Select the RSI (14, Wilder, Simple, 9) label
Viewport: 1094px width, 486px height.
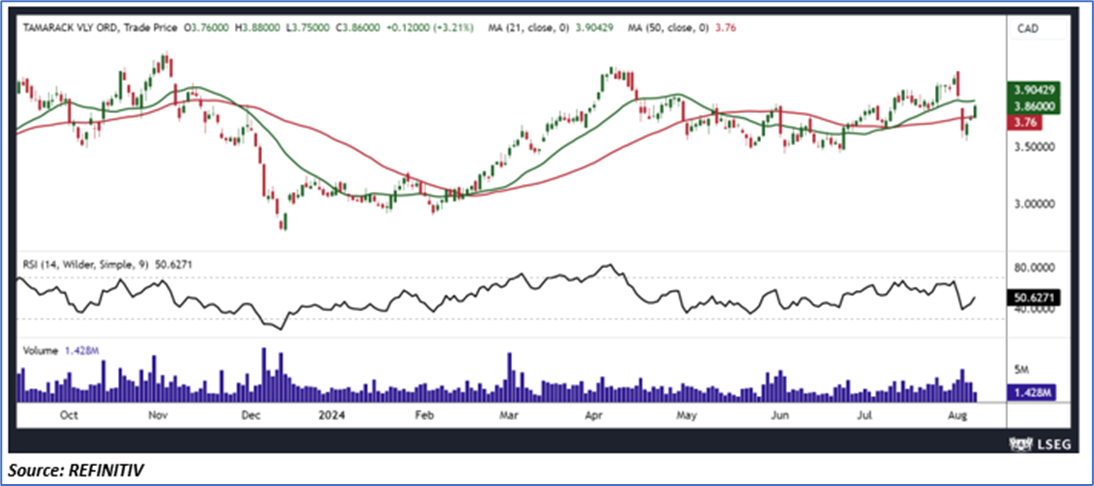pyautogui.click(x=84, y=265)
